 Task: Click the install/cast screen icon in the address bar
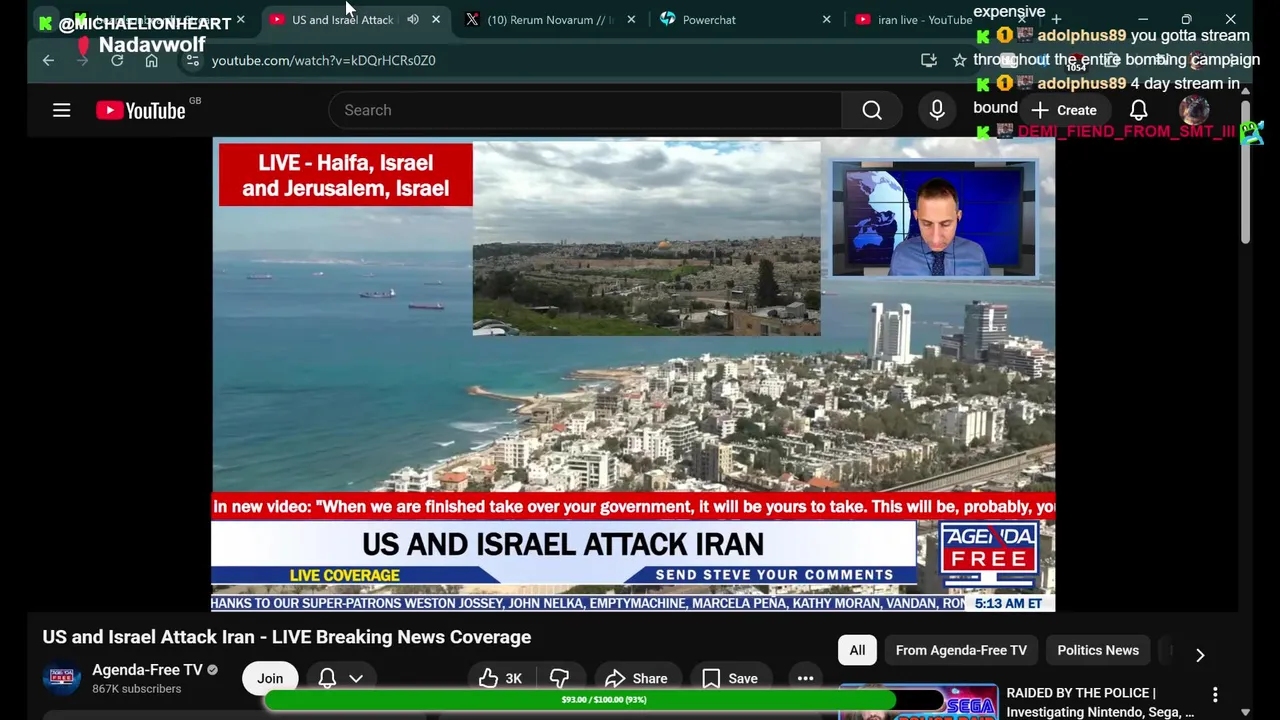(929, 60)
